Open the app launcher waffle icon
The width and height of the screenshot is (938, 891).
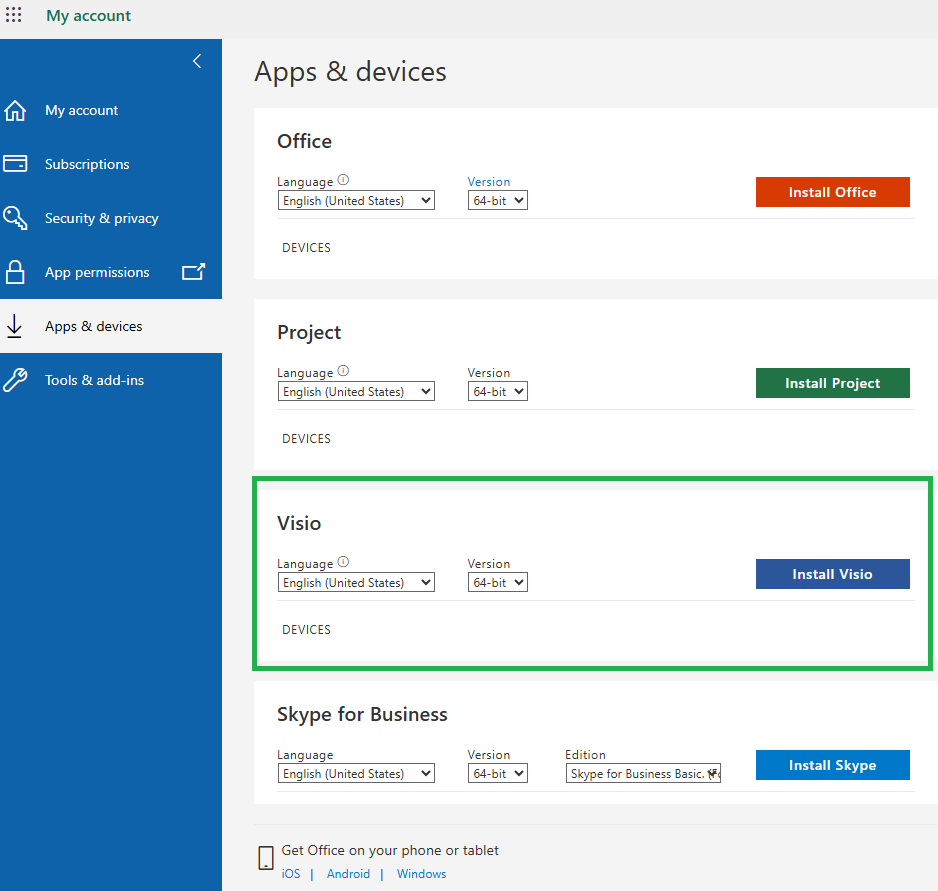click(x=13, y=14)
